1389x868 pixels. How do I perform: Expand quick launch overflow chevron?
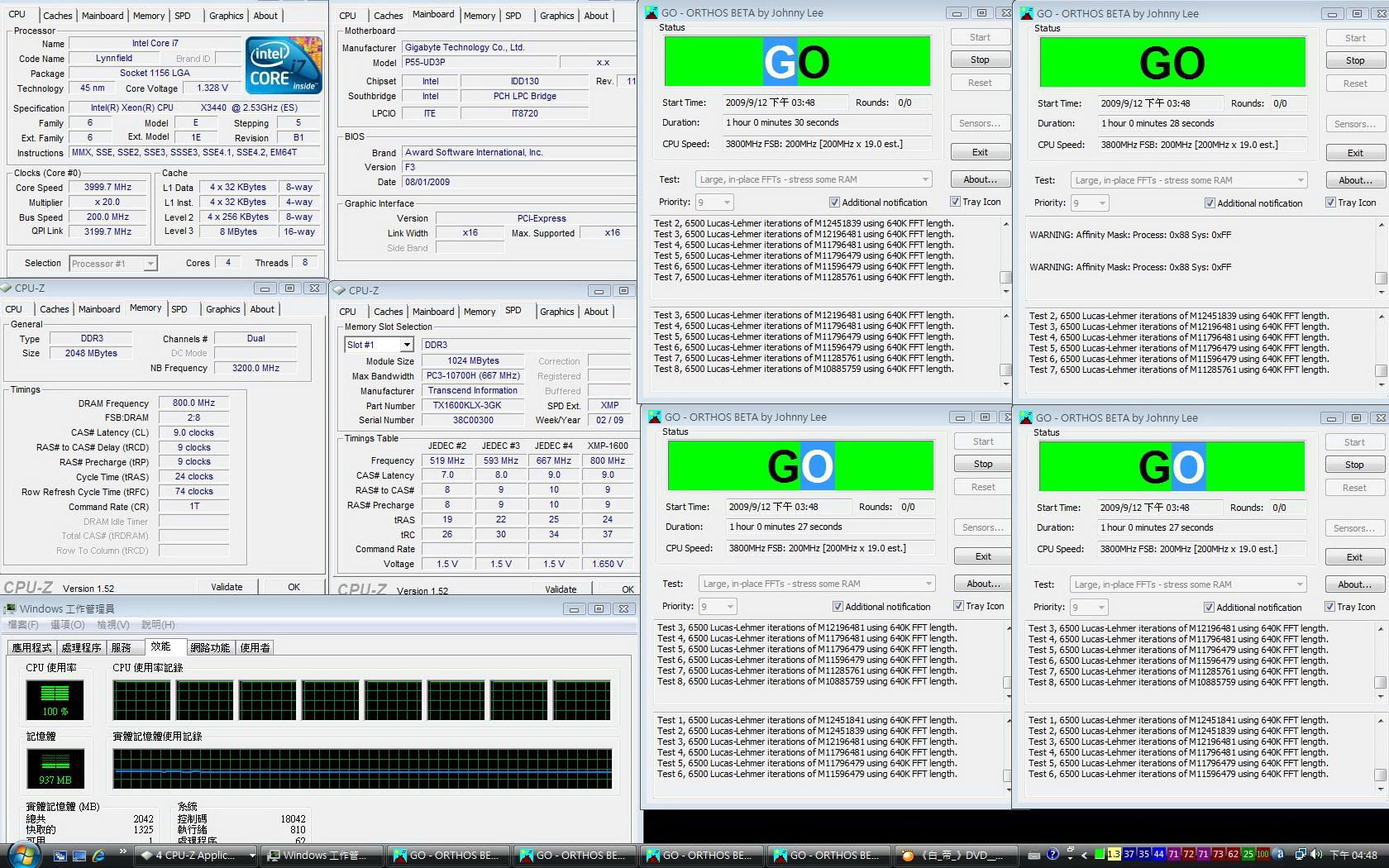(123, 851)
